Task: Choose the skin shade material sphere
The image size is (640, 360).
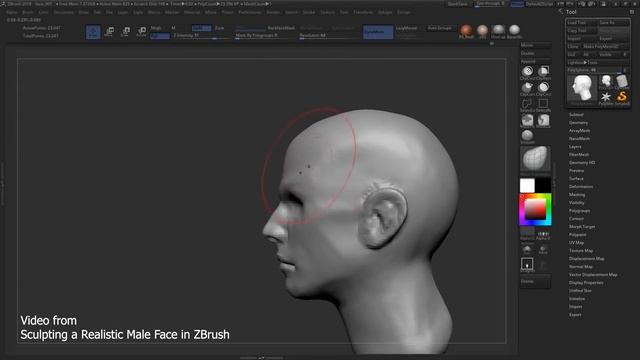Action: click(482, 30)
